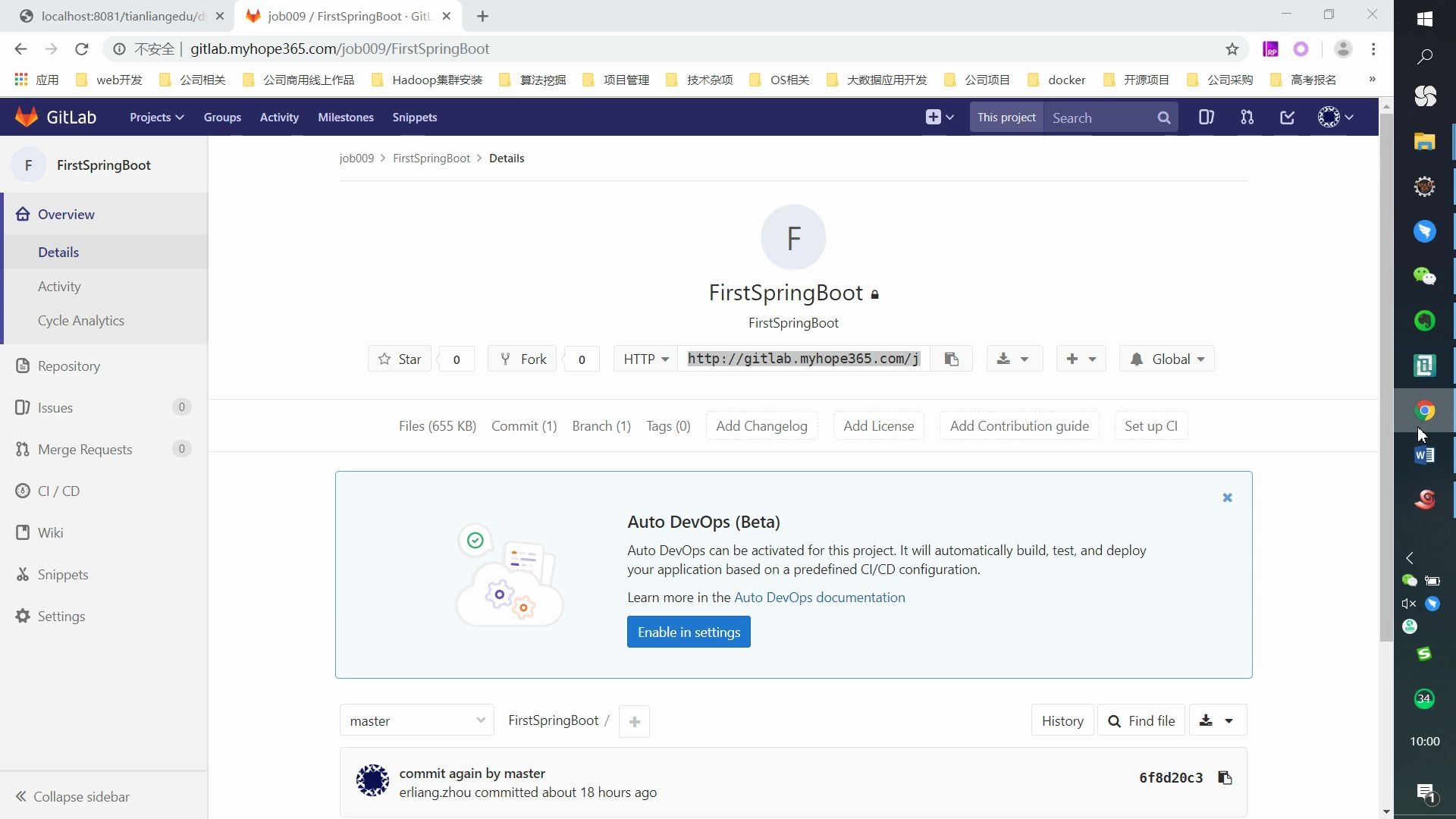This screenshot has width=1456, height=819.
Task: Copy commit SHA 6f8d20c3
Action: (x=1225, y=778)
